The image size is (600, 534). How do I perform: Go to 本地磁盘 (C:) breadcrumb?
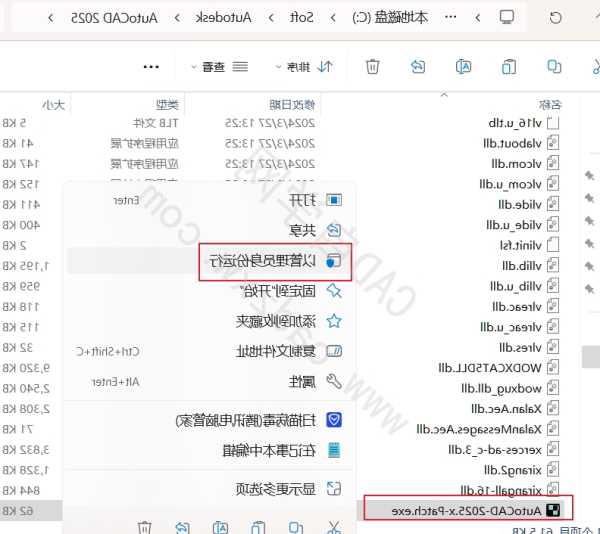click(390, 18)
